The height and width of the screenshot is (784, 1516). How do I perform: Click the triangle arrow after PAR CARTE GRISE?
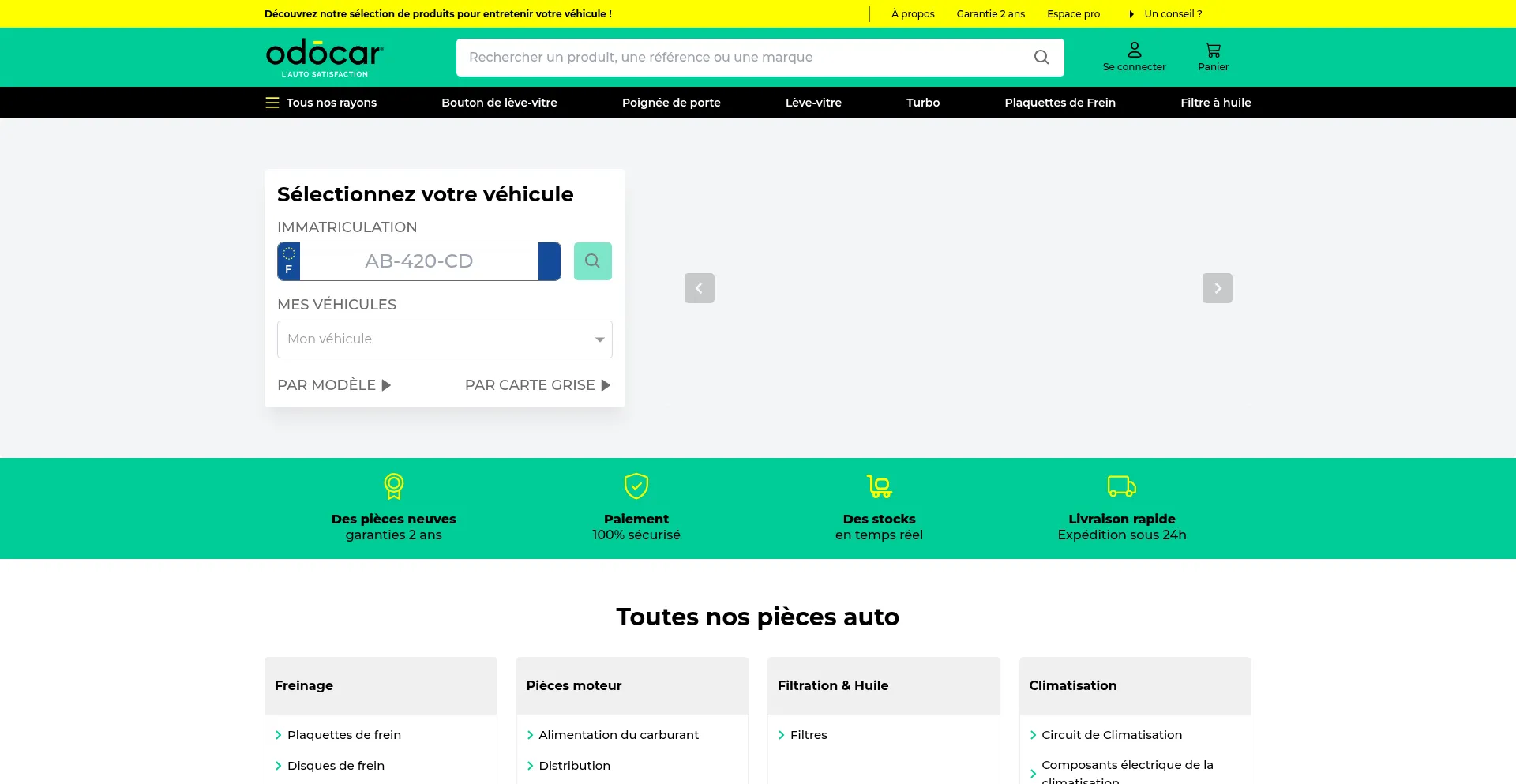pyautogui.click(x=606, y=385)
